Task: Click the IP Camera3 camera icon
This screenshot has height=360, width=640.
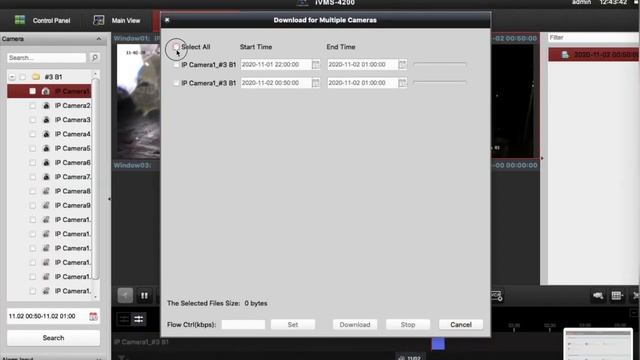Action: (46, 120)
